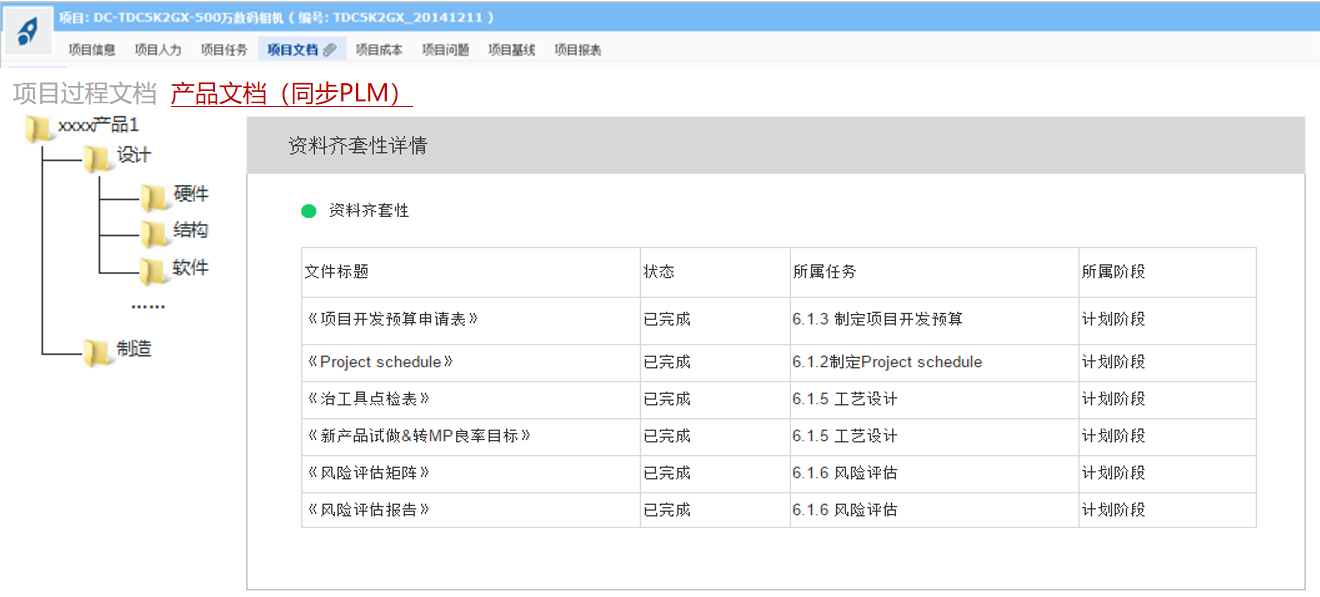Select the 产品文档（同步PLM）link

(x=291, y=94)
